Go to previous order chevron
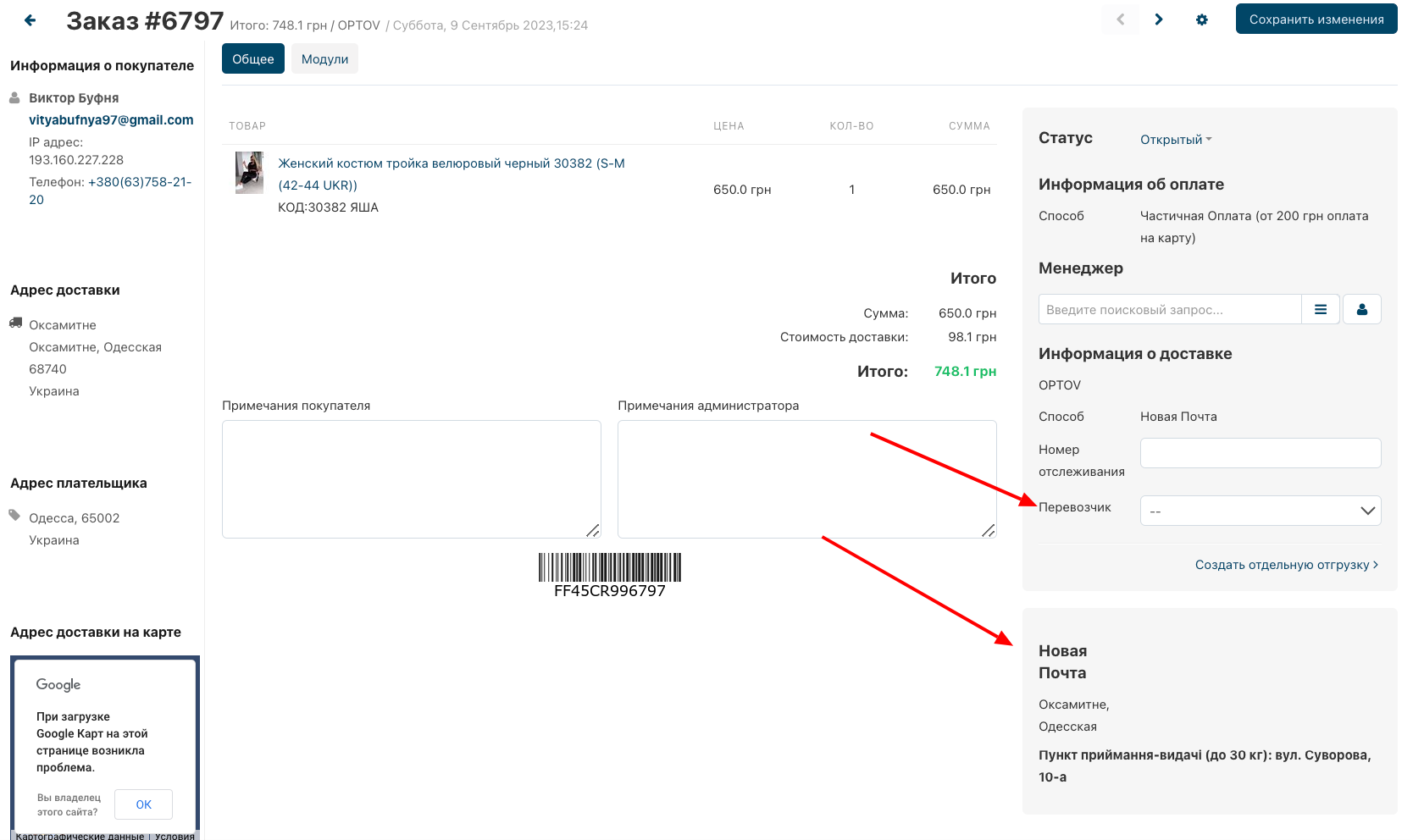 (x=1120, y=19)
